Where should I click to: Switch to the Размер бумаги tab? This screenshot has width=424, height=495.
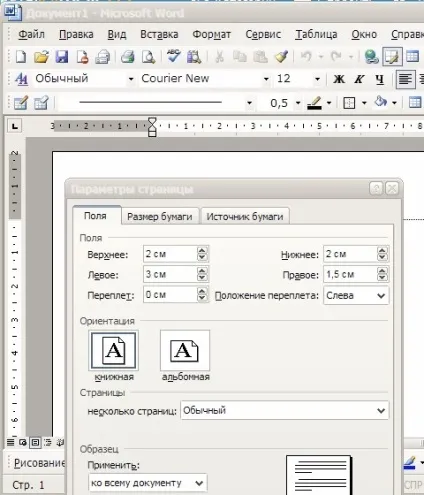click(x=160, y=217)
